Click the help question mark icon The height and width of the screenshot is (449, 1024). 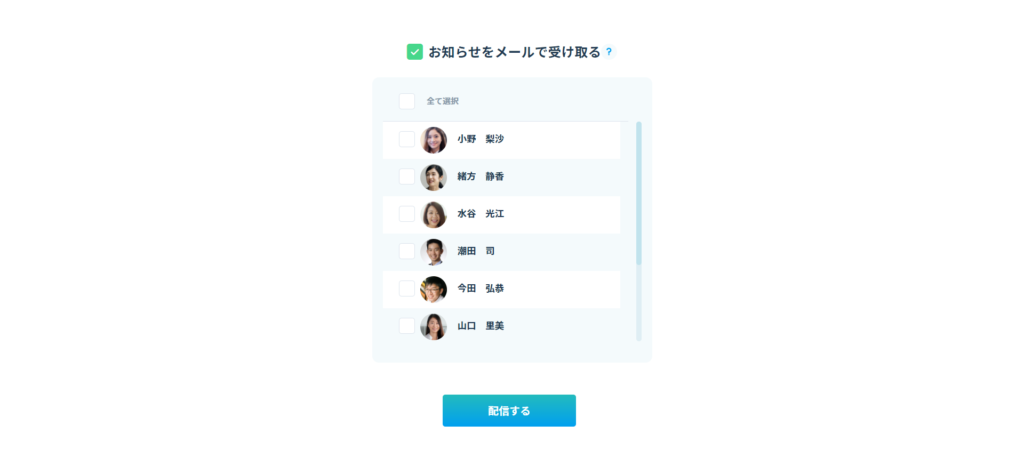[609, 52]
